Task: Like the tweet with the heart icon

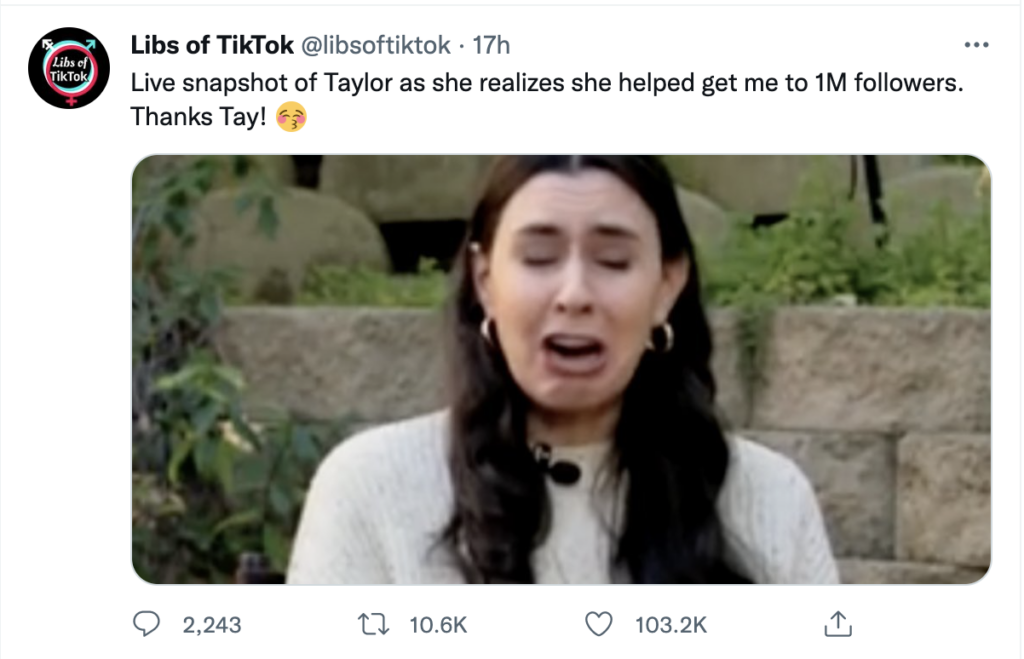Action: (x=597, y=625)
